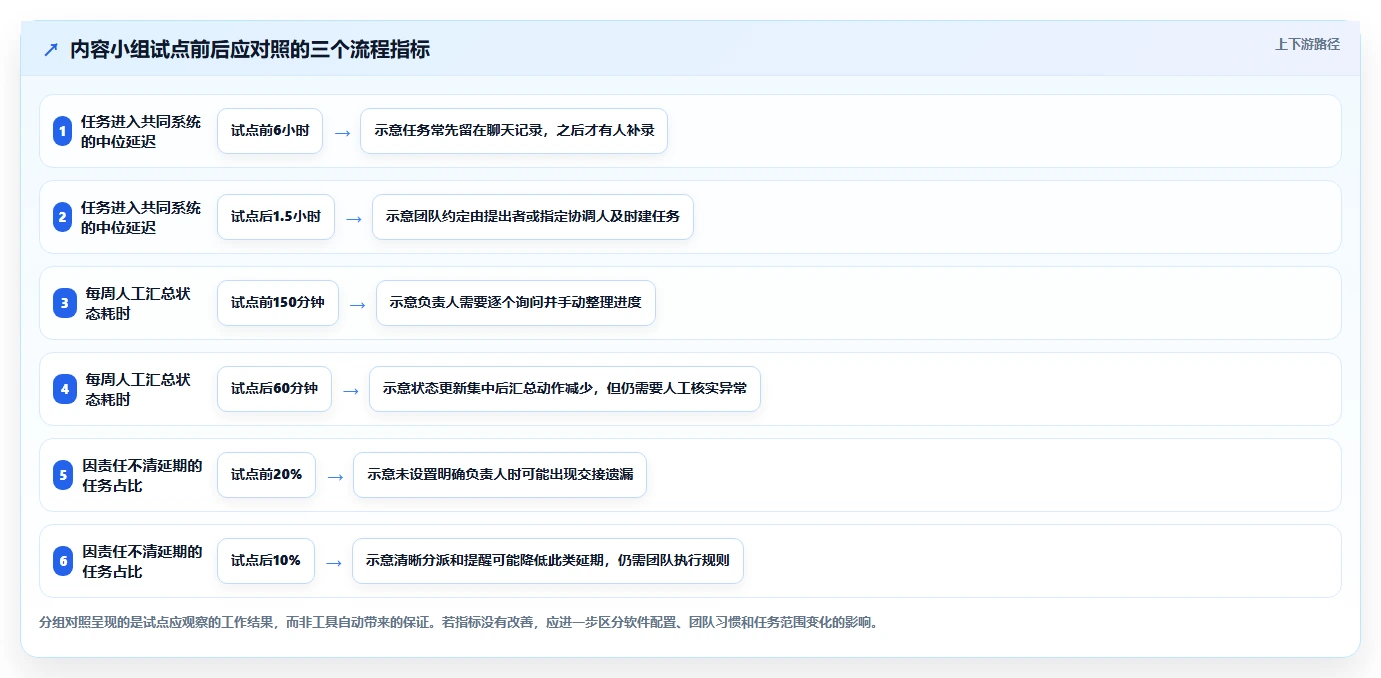Viewport: 1381px width, 678px height.
Task: Click 每周人工汇总状态耗时 label beside 试点后60分钟
Action: [x=138, y=389]
